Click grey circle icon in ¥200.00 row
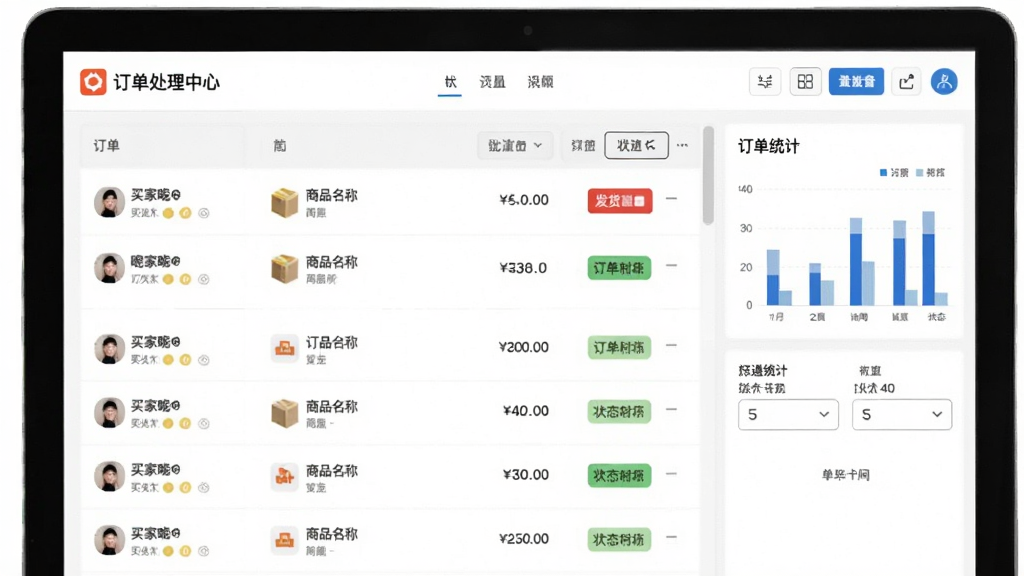The height and width of the screenshot is (576, 1024). (x=204, y=360)
